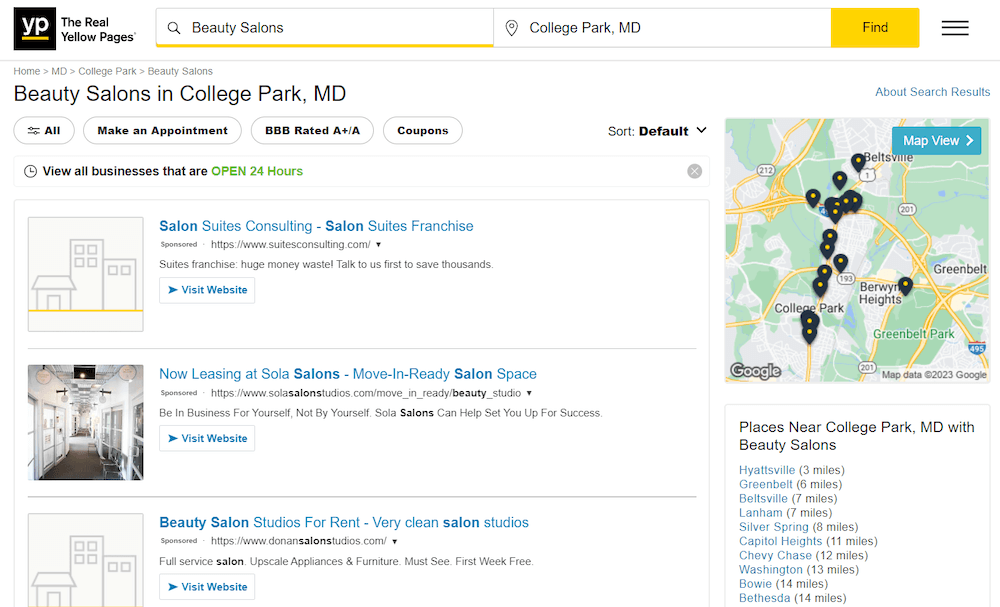Filter by Make an Appointment
The width and height of the screenshot is (1000, 607).
[x=162, y=131]
